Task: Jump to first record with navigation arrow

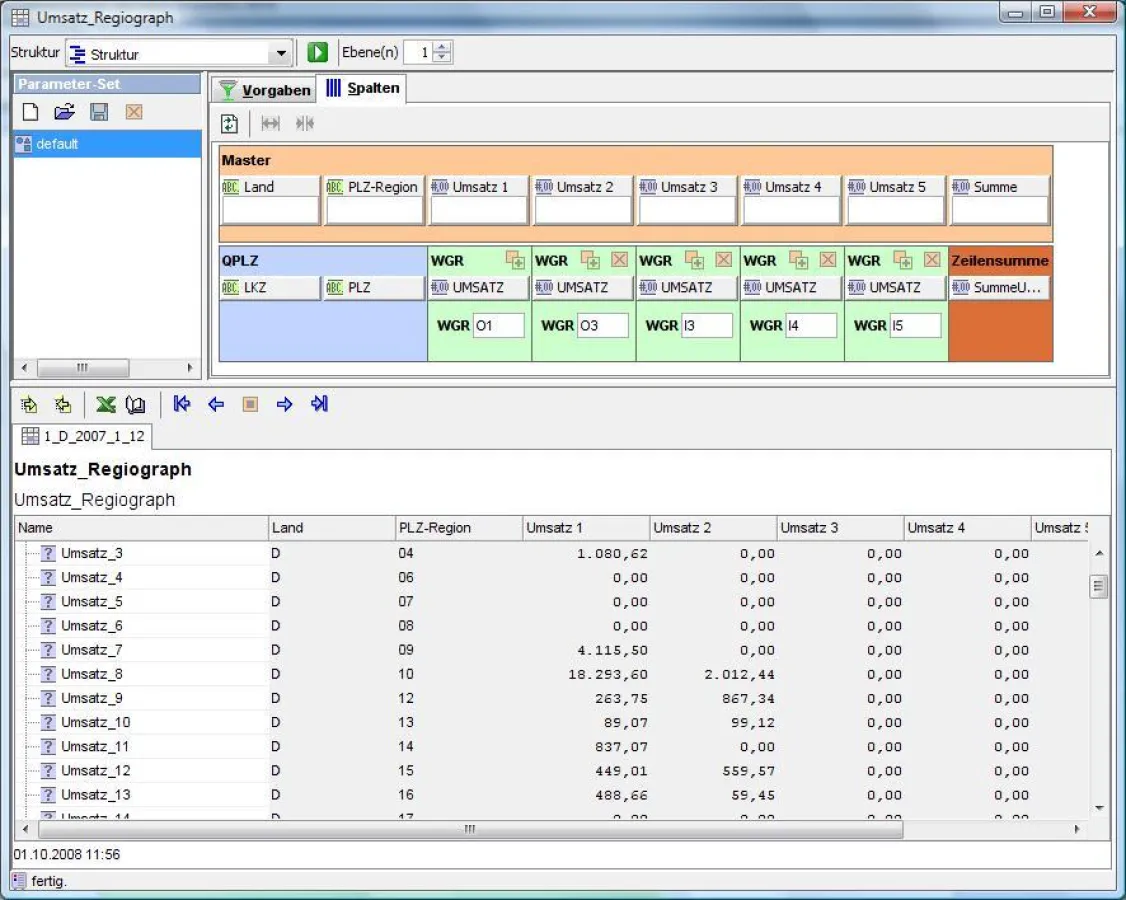Action: pyautogui.click(x=182, y=404)
